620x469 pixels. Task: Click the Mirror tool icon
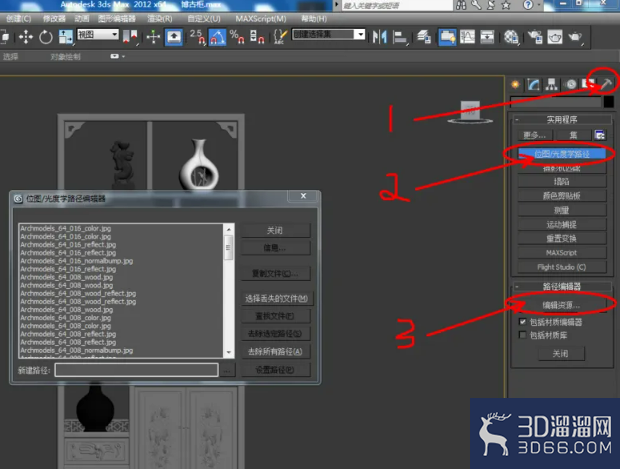(380, 37)
